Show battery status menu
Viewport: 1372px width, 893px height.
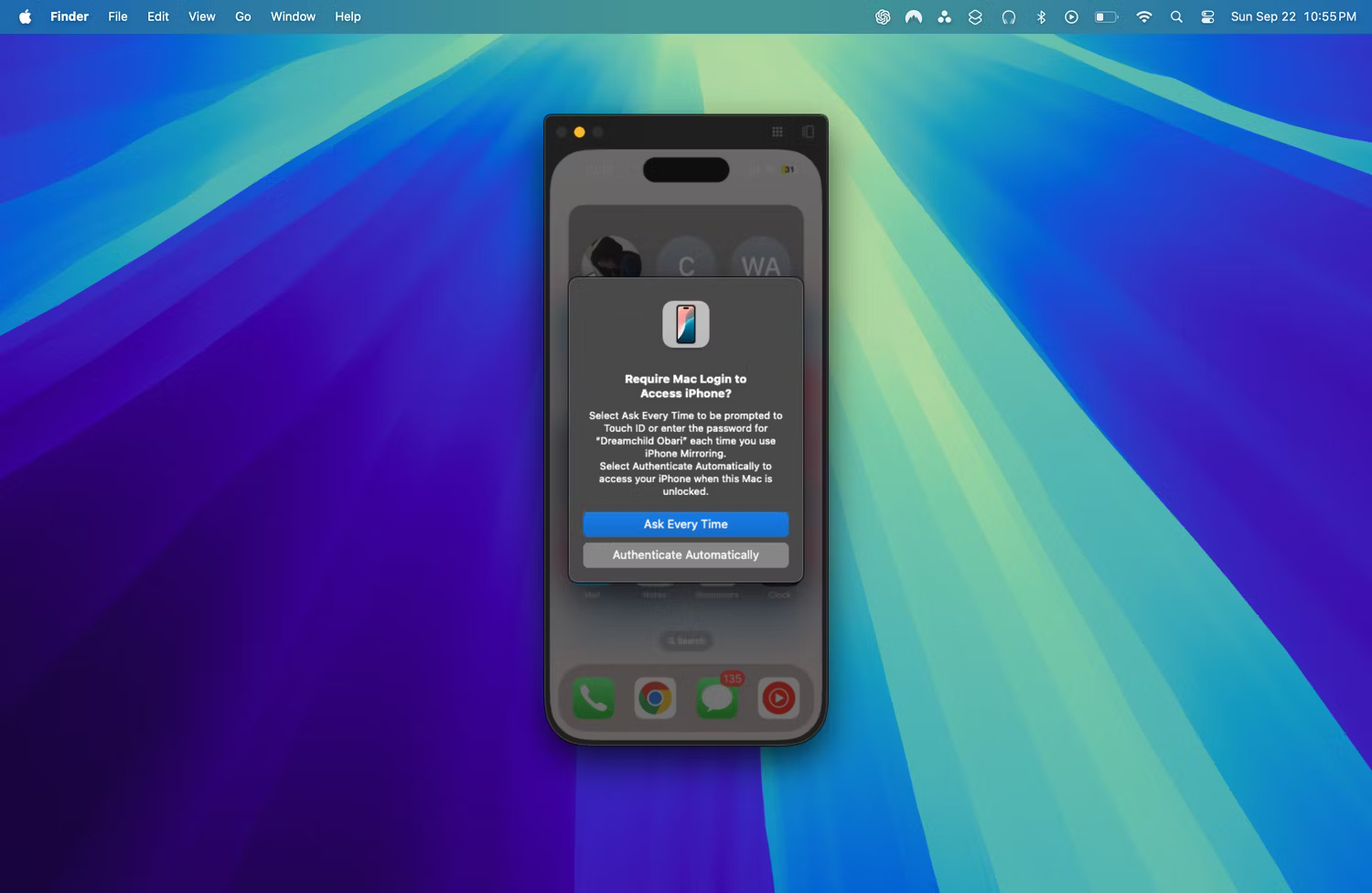click(1107, 16)
